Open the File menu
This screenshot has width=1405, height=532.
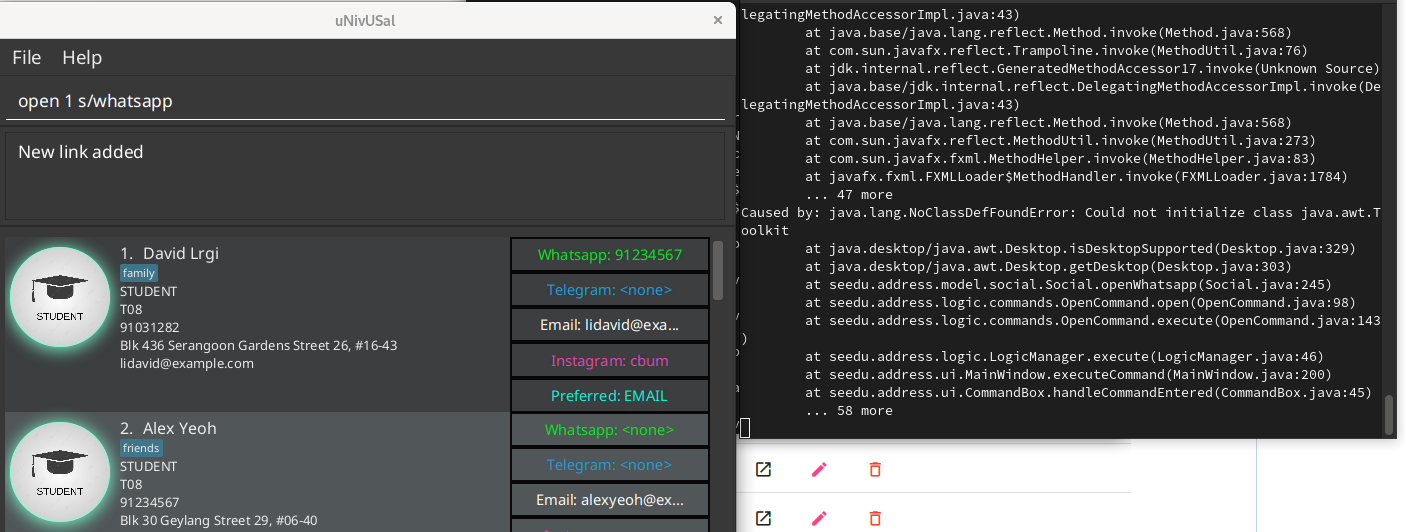[27, 58]
